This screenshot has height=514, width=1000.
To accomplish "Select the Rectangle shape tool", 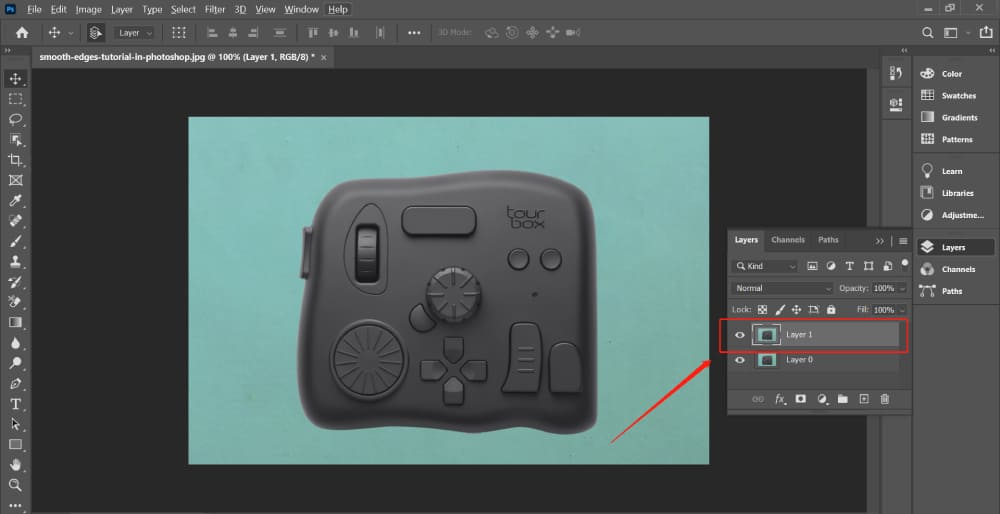I will coord(15,444).
